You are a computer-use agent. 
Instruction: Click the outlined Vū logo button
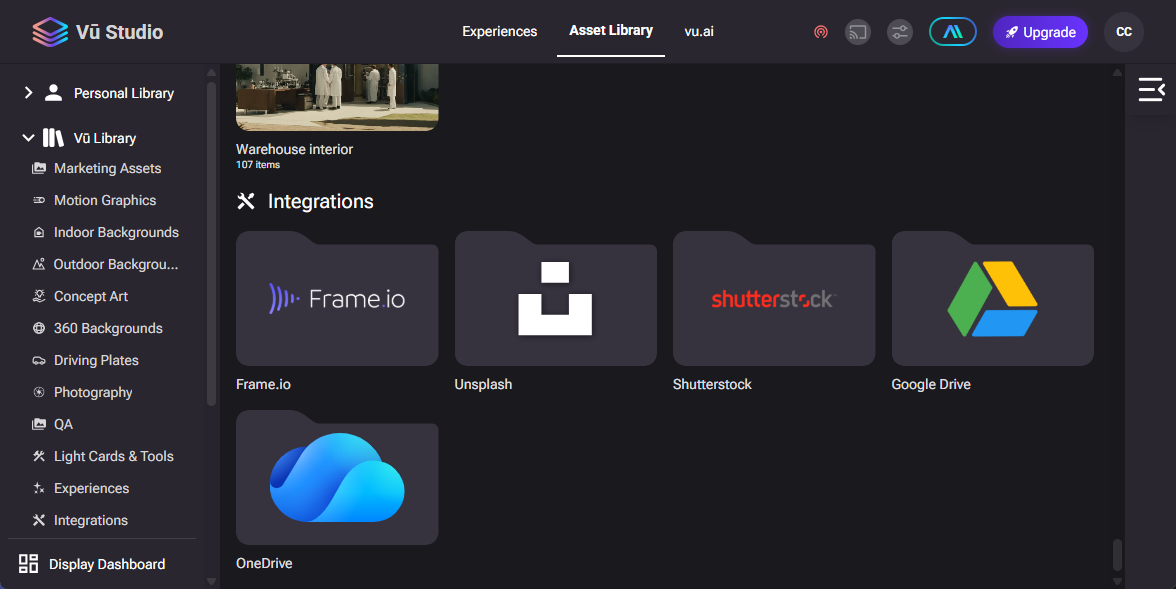click(x=952, y=32)
